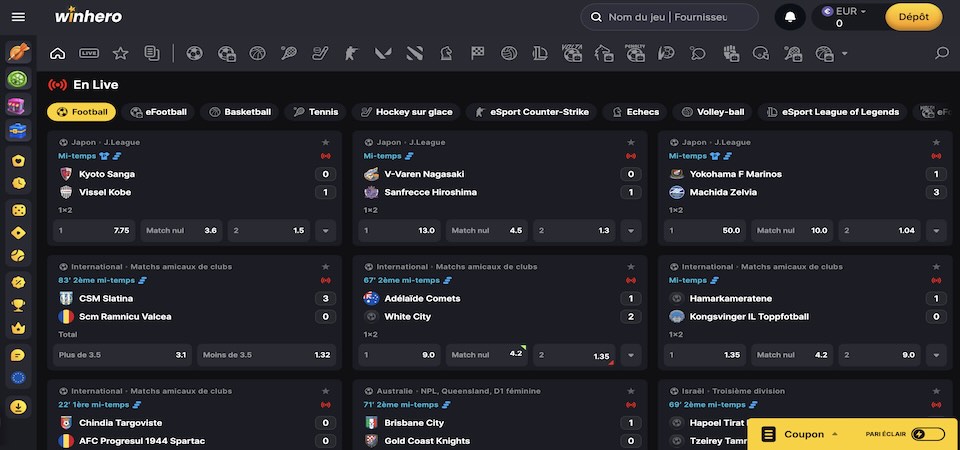Select the Echecs tab
The image size is (960, 450).
[x=635, y=112]
